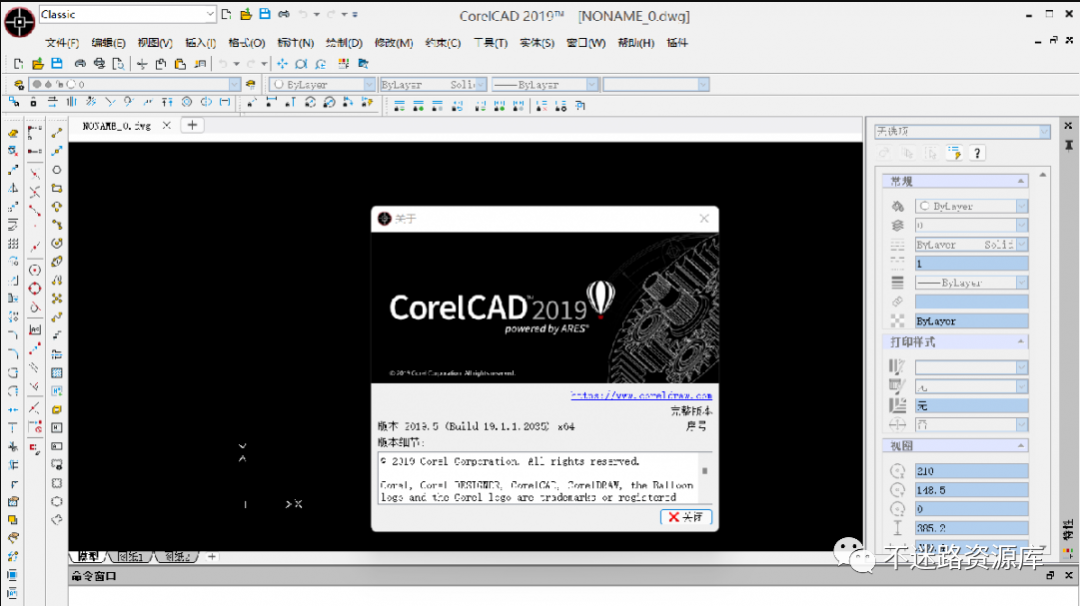This screenshot has height=606, width=1080.
Task: Select the Line tool in draw toolbar
Action: [56, 133]
